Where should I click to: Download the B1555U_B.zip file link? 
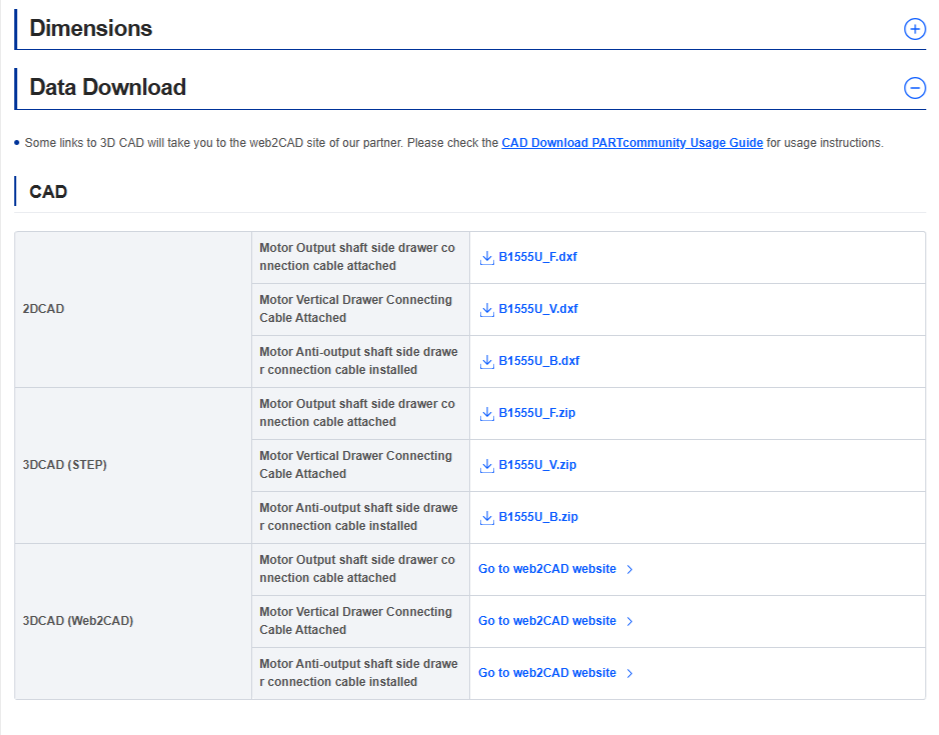coord(538,517)
